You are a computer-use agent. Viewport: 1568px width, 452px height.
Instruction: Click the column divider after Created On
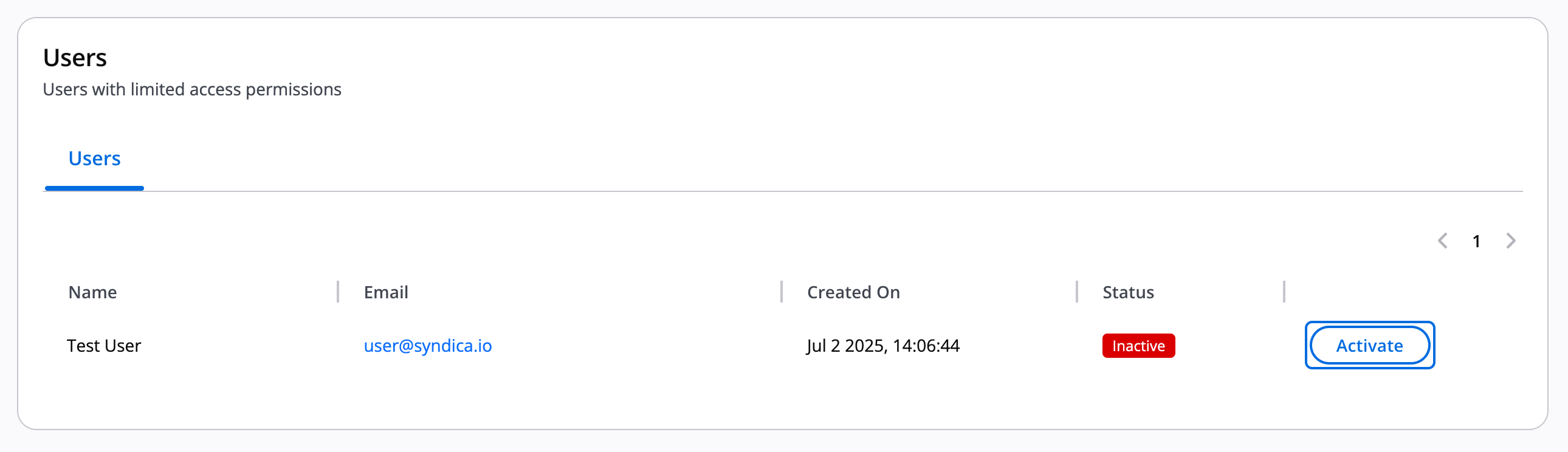tap(1077, 292)
